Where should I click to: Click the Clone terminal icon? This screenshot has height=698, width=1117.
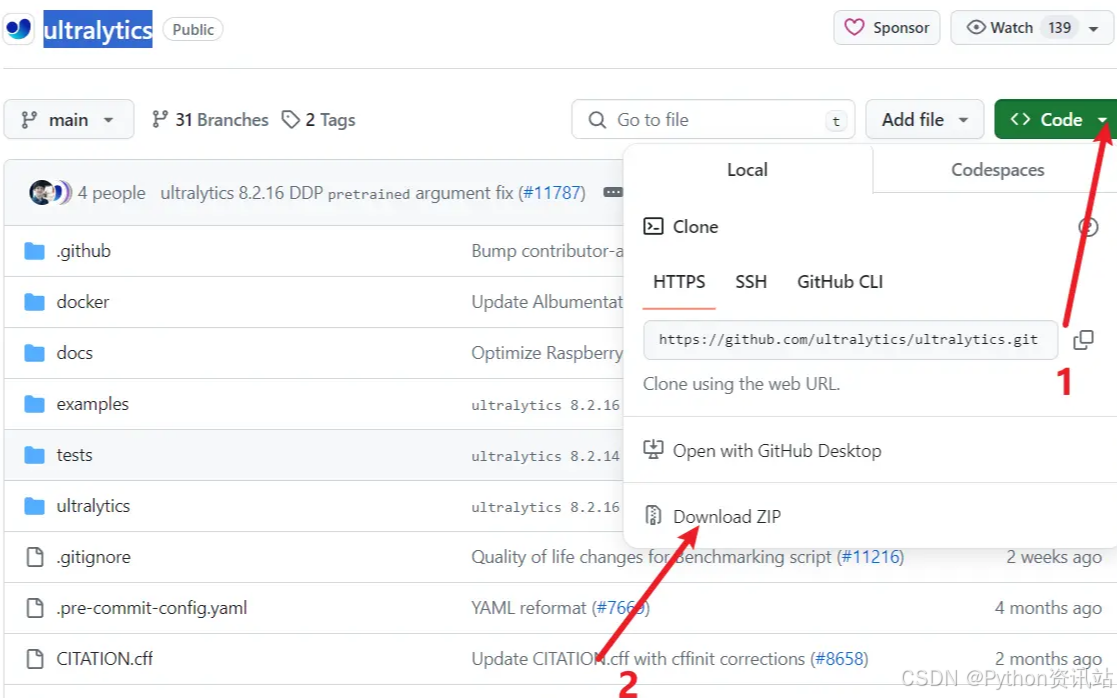click(x=653, y=226)
